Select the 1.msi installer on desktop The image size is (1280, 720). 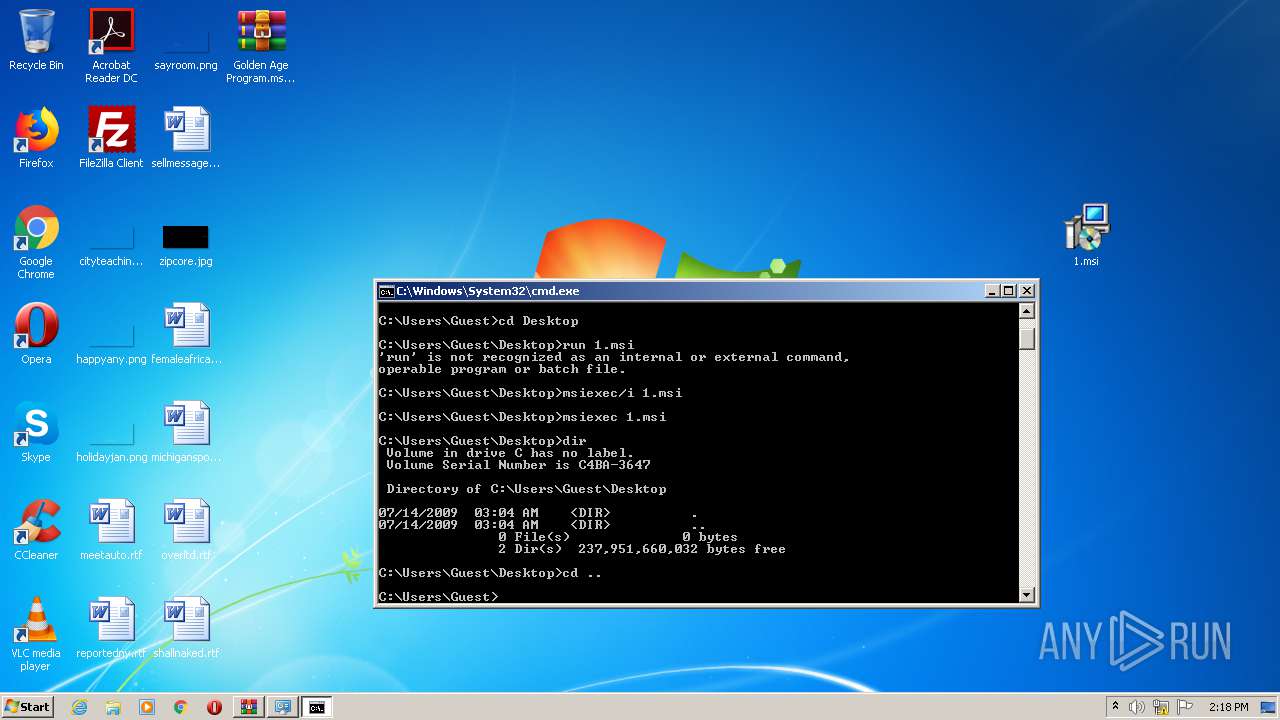click(1086, 236)
